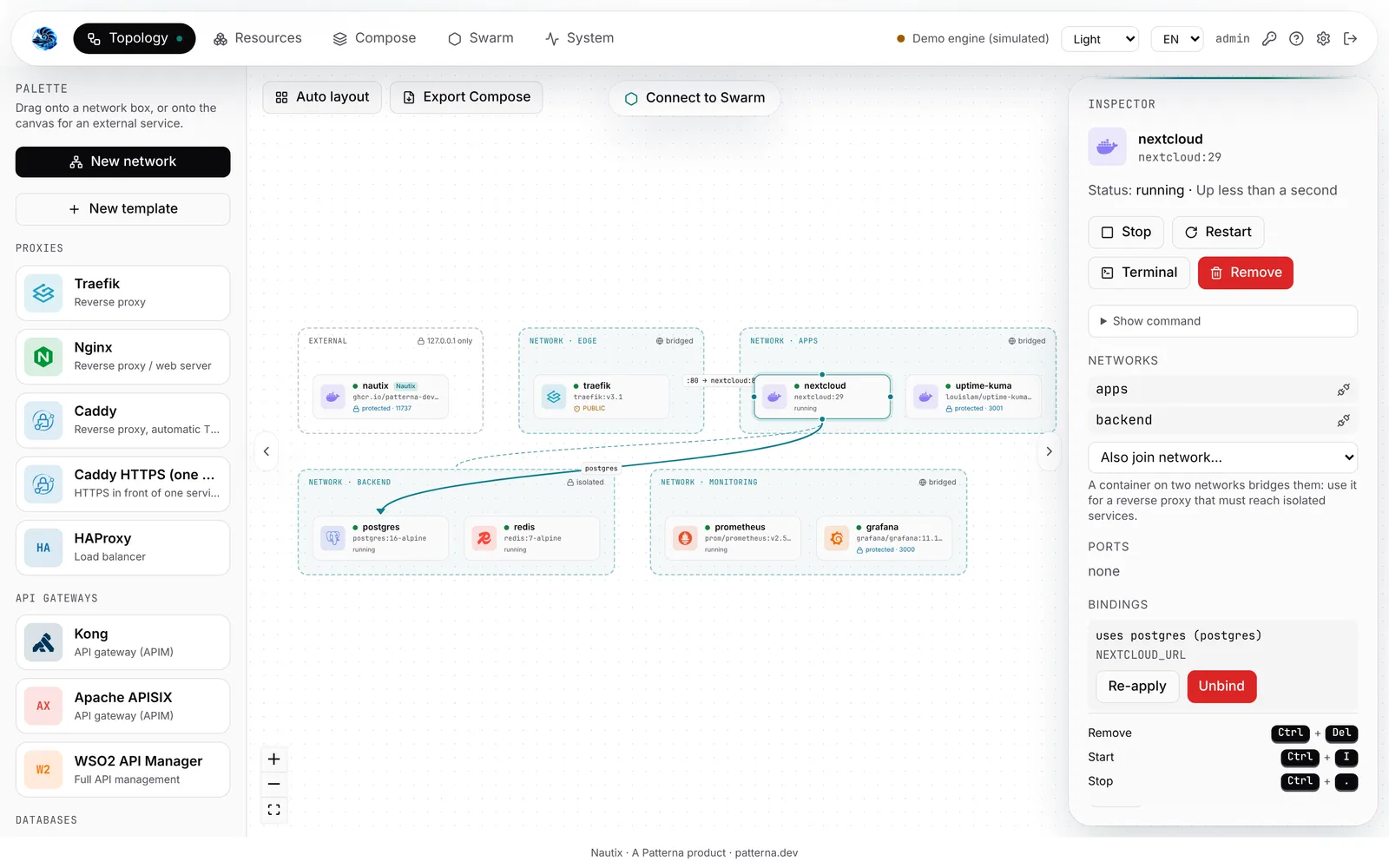Choose the Kong gateway icon in the palette
Viewport: 1389px width, 868px height.
pos(43,642)
